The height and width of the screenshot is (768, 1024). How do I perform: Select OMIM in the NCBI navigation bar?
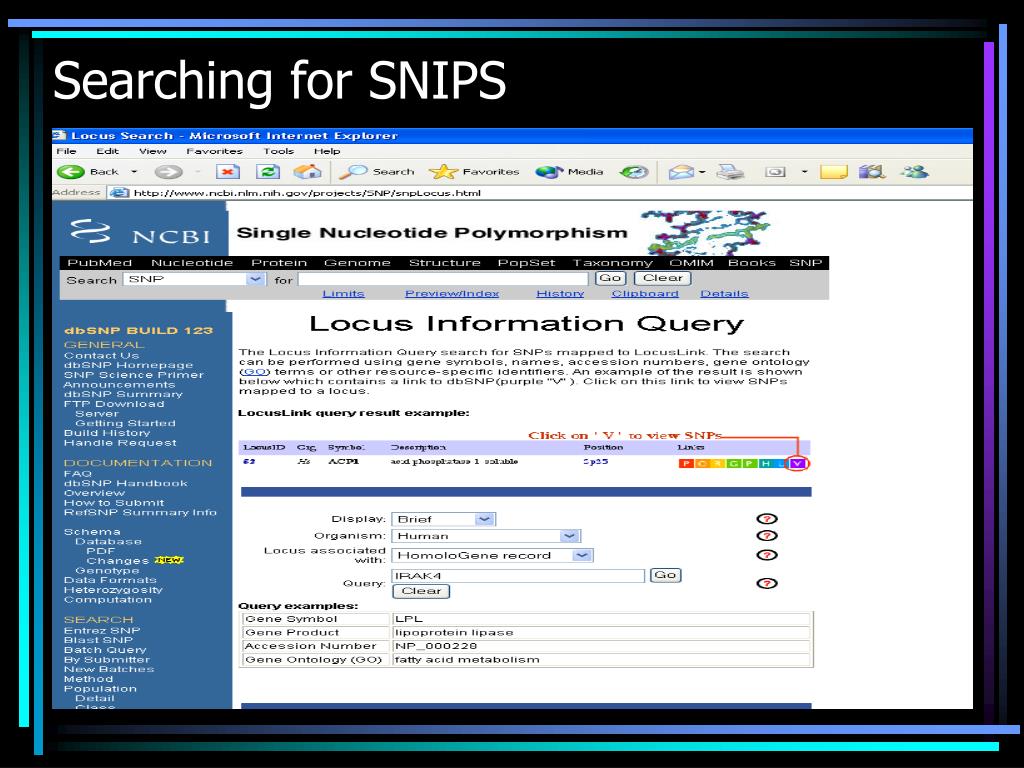691,263
